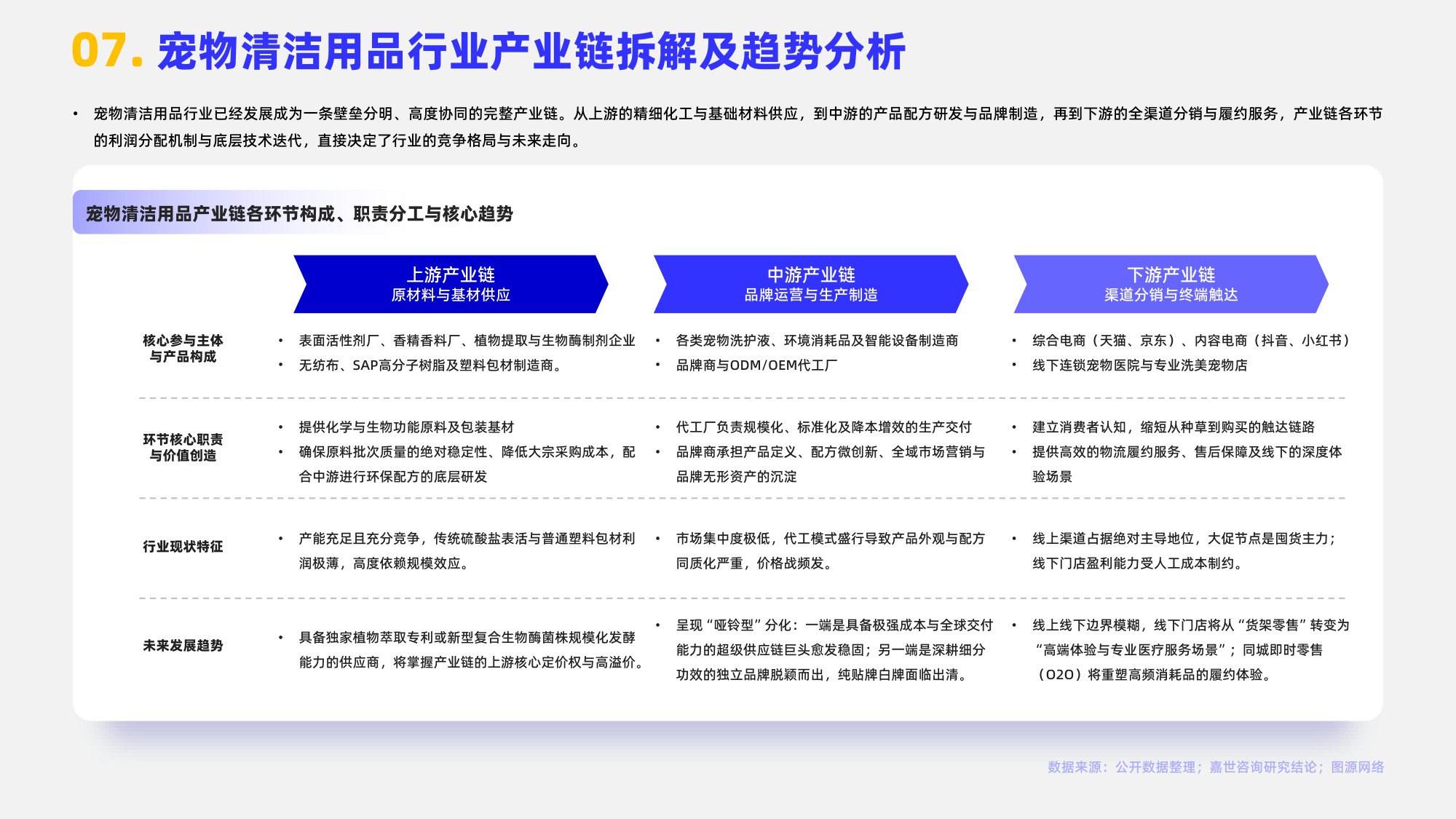Viewport: 1456px width, 819px height.
Task: Select the row label 环节核心职责与价值创造
Action: [x=183, y=447]
